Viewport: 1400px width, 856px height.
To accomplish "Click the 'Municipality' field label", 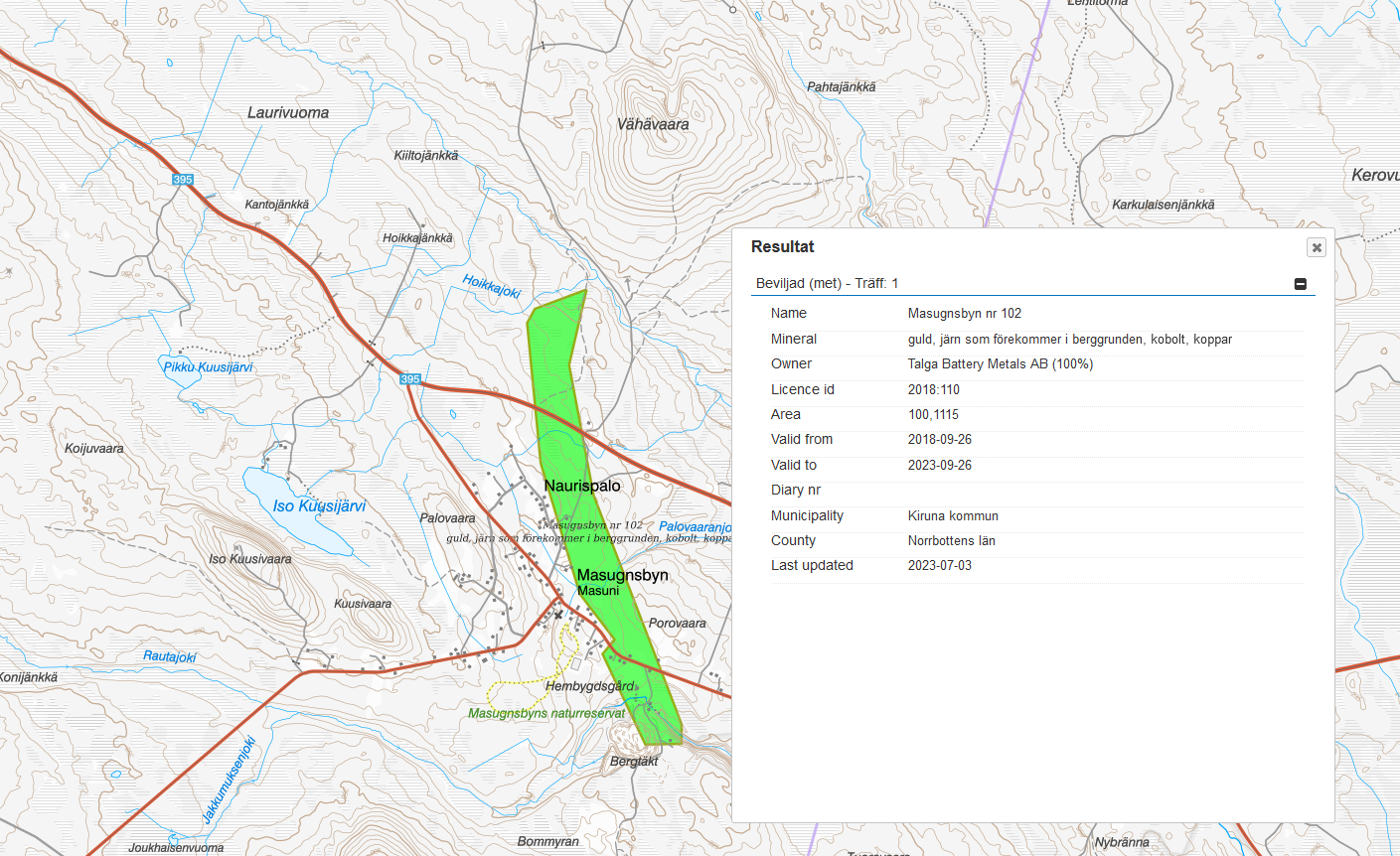I will [x=807, y=515].
